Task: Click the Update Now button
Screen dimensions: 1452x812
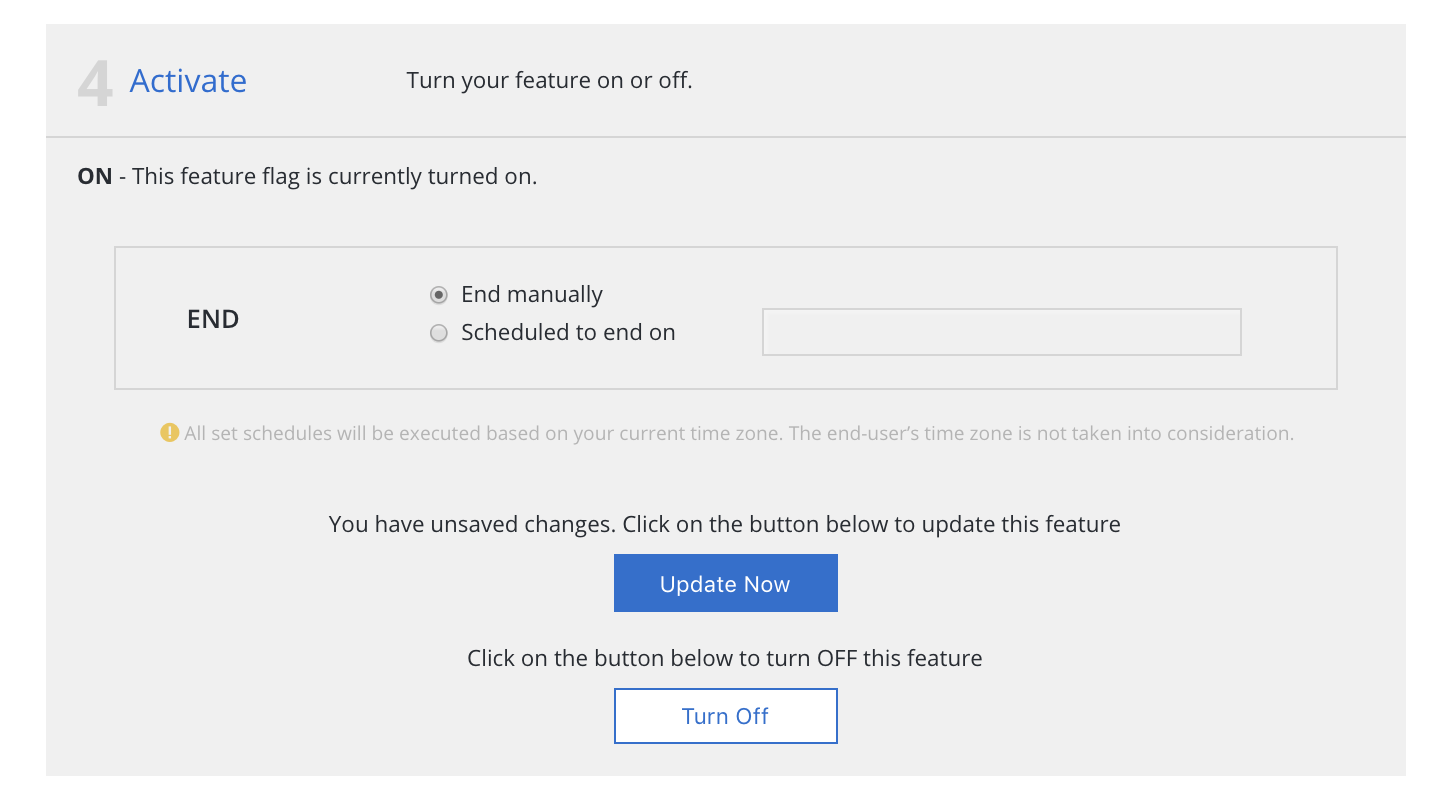Action: click(725, 583)
